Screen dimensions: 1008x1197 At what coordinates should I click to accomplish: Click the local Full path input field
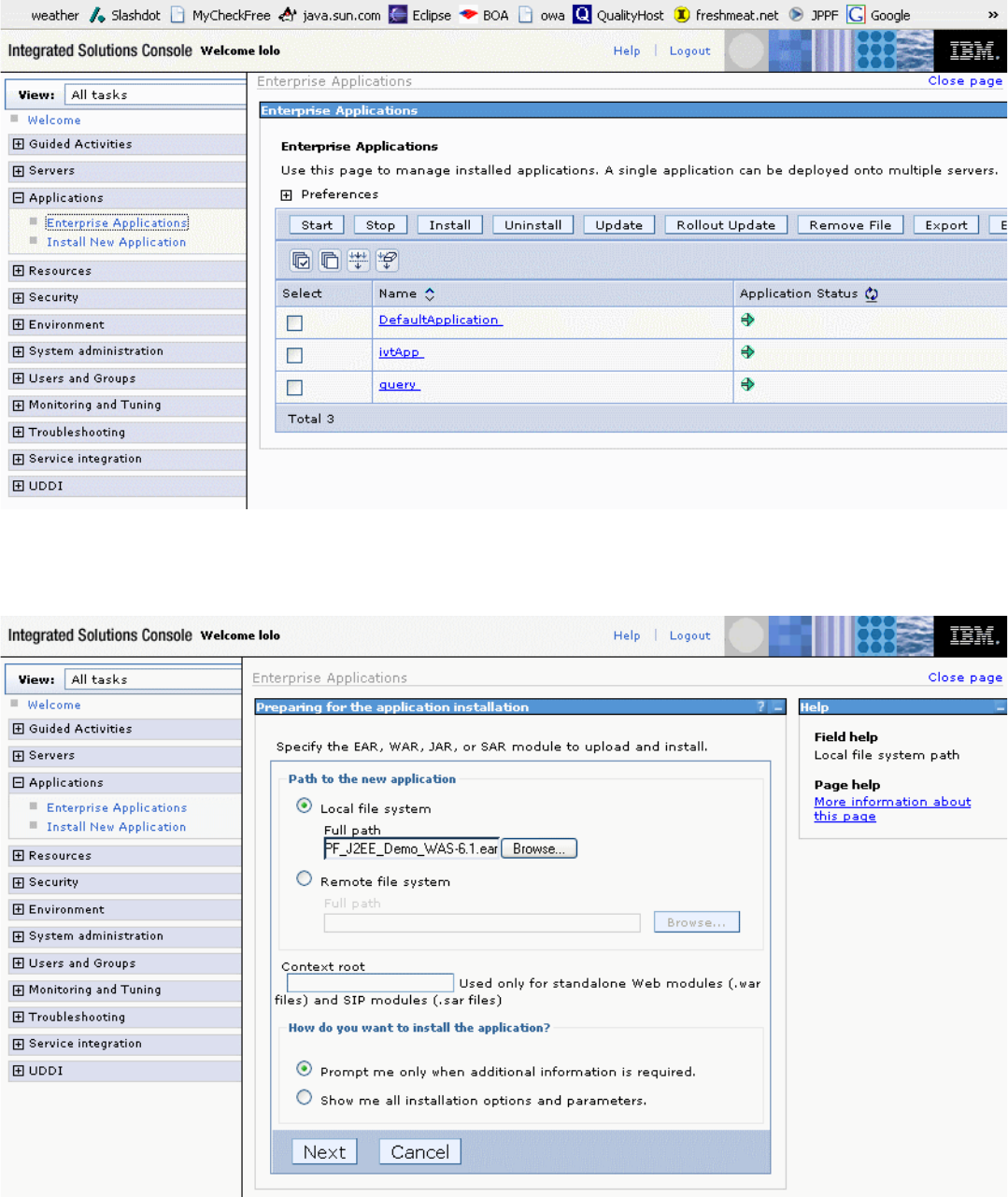pyautogui.click(x=411, y=848)
